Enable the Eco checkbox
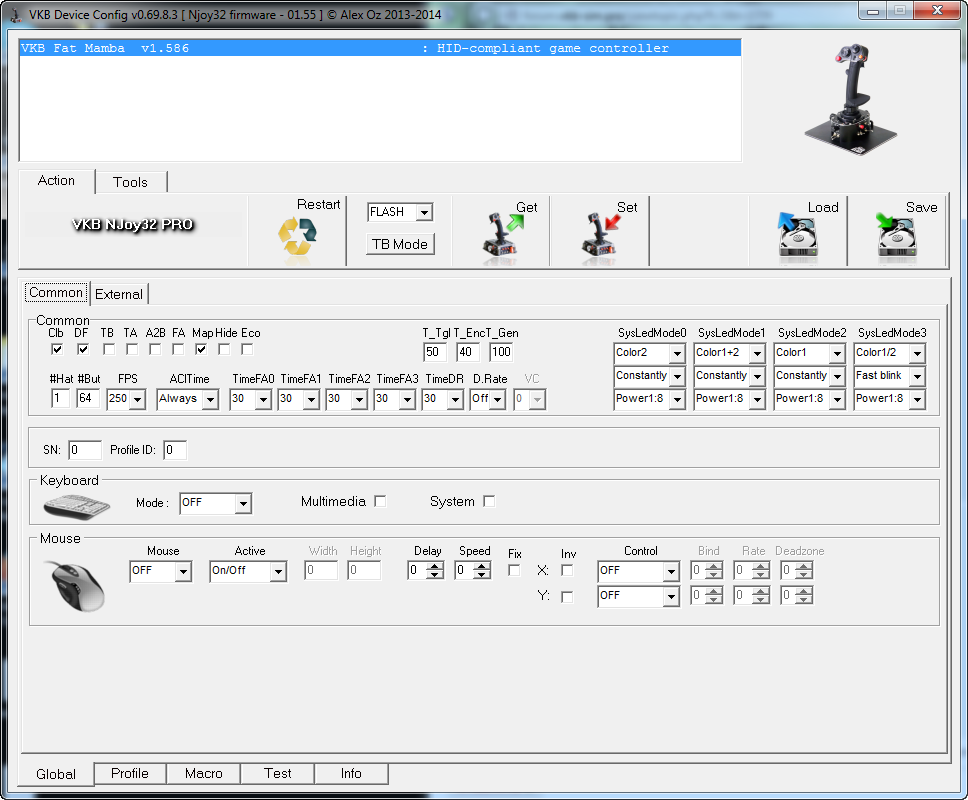The image size is (968, 800). click(247, 349)
